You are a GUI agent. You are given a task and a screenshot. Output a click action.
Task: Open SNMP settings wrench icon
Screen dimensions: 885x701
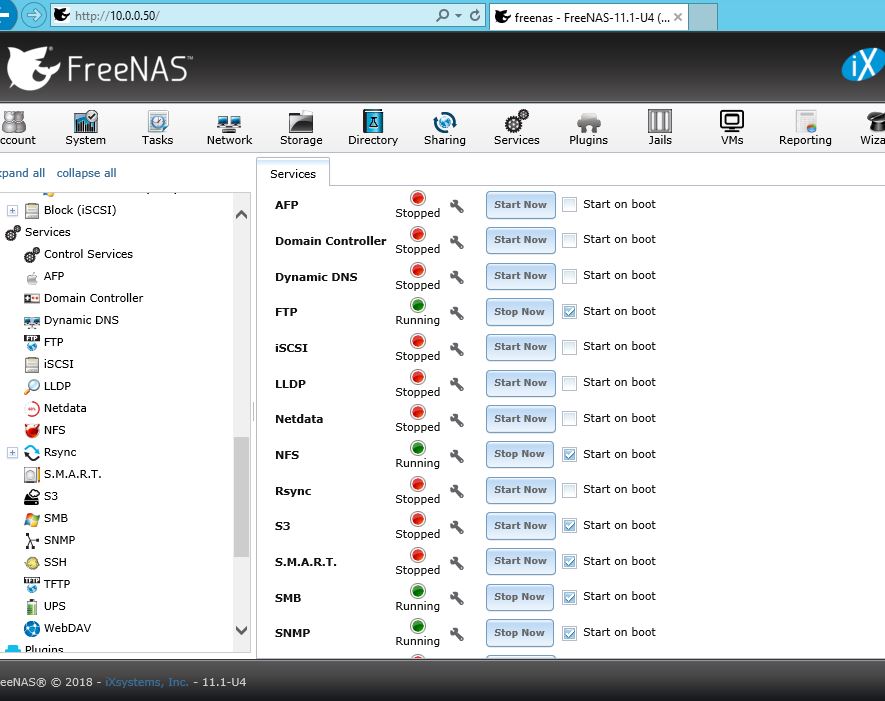coord(457,634)
